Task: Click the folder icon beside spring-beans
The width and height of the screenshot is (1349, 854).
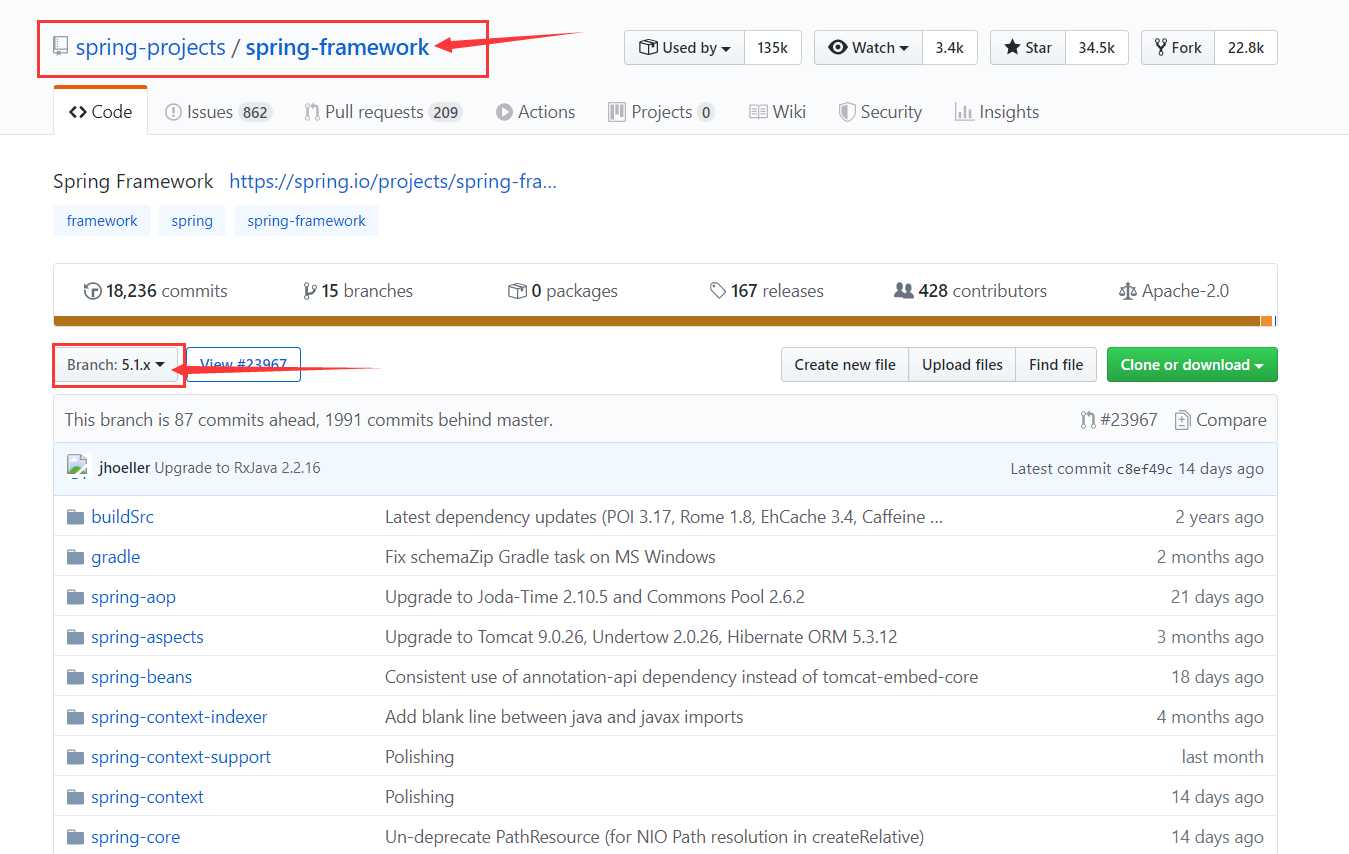Action: [75, 677]
